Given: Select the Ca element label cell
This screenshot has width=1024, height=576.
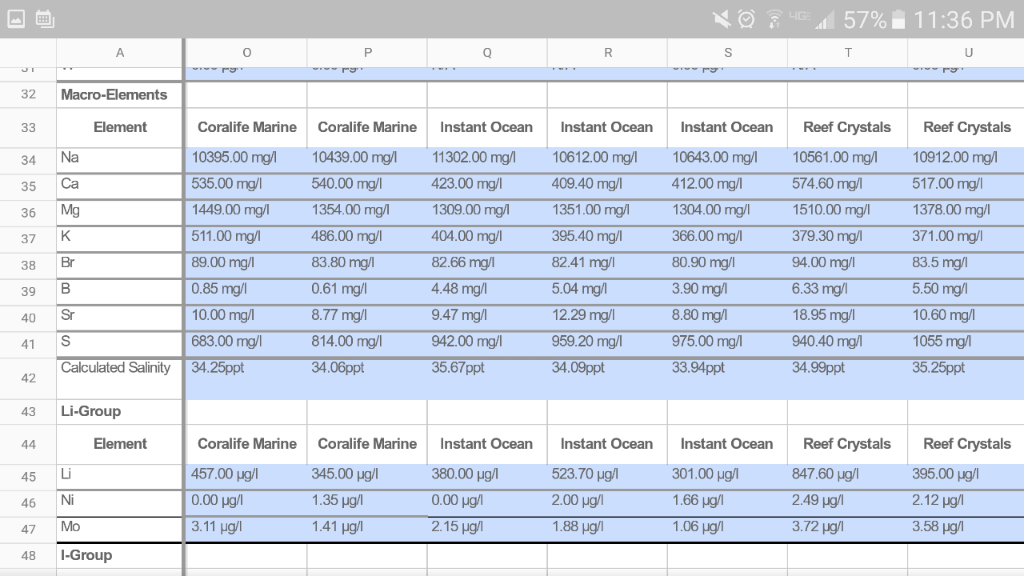Looking at the screenshot, I should coord(120,187).
